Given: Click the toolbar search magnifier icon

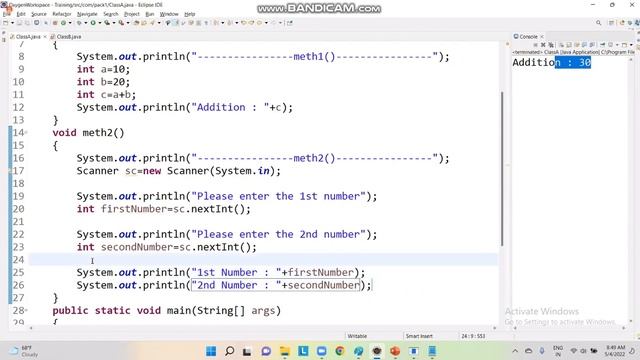Looking at the screenshot, I should 598,23.
